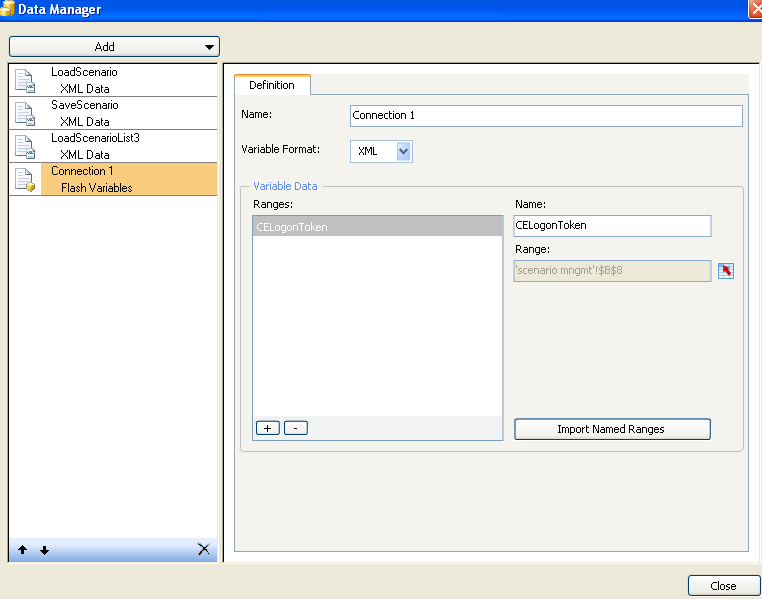
Task: Click the LoadScenario XML document icon
Action: click(25, 81)
